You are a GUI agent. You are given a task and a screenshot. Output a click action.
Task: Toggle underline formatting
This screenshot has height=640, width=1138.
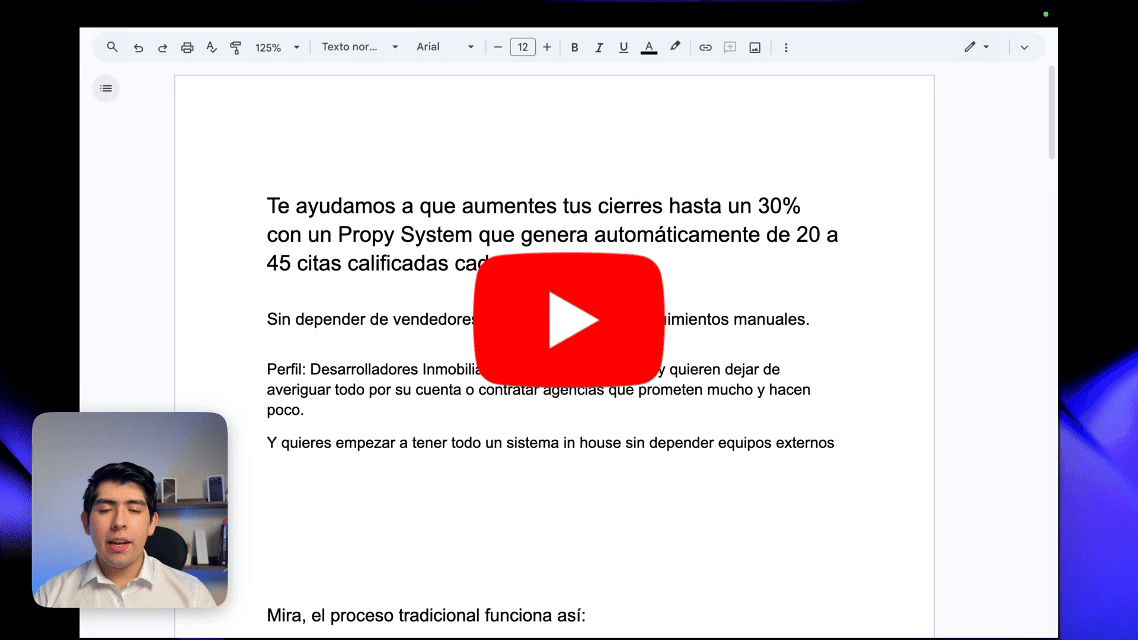[623, 47]
